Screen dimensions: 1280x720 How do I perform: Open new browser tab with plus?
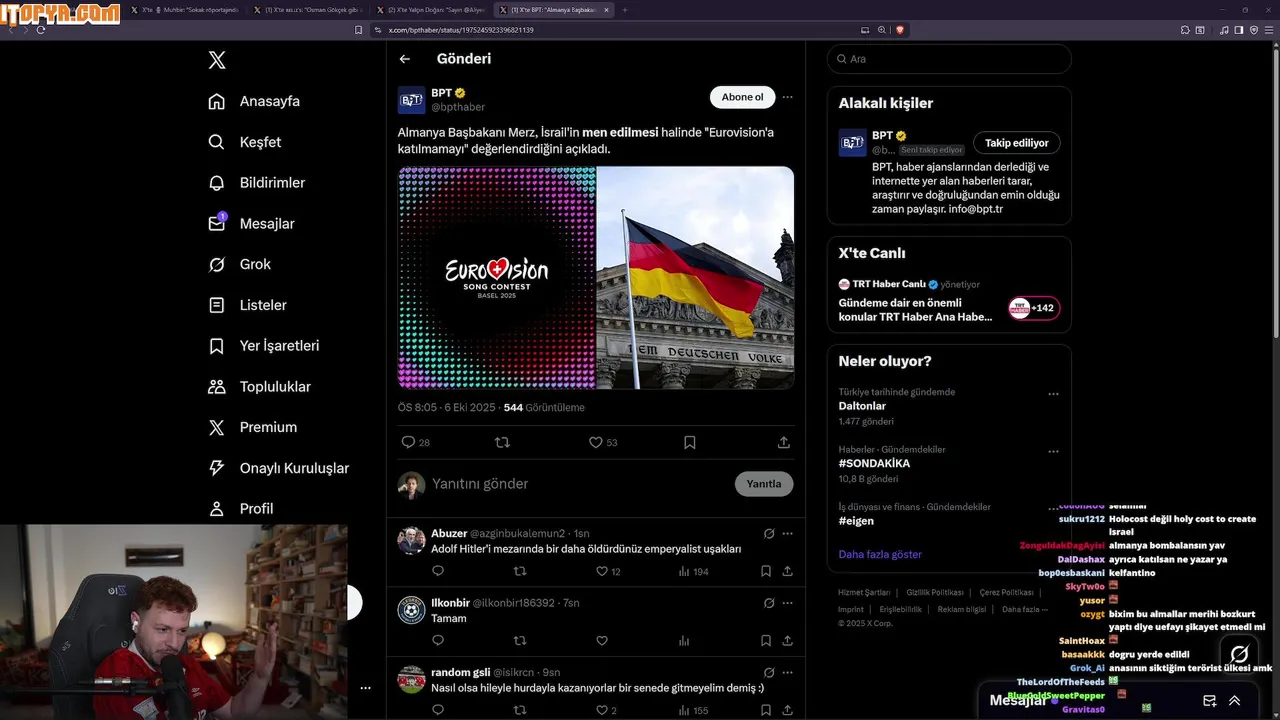coord(625,10)
